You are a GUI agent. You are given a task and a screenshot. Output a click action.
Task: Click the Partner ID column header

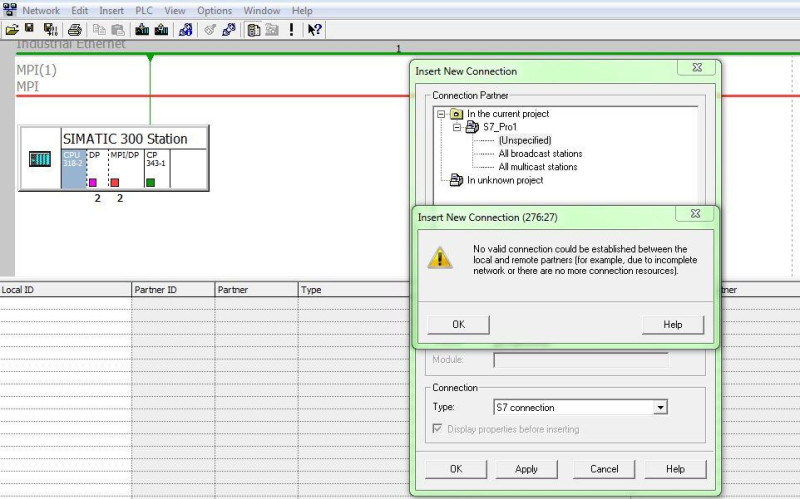click(x=173, y=290)
